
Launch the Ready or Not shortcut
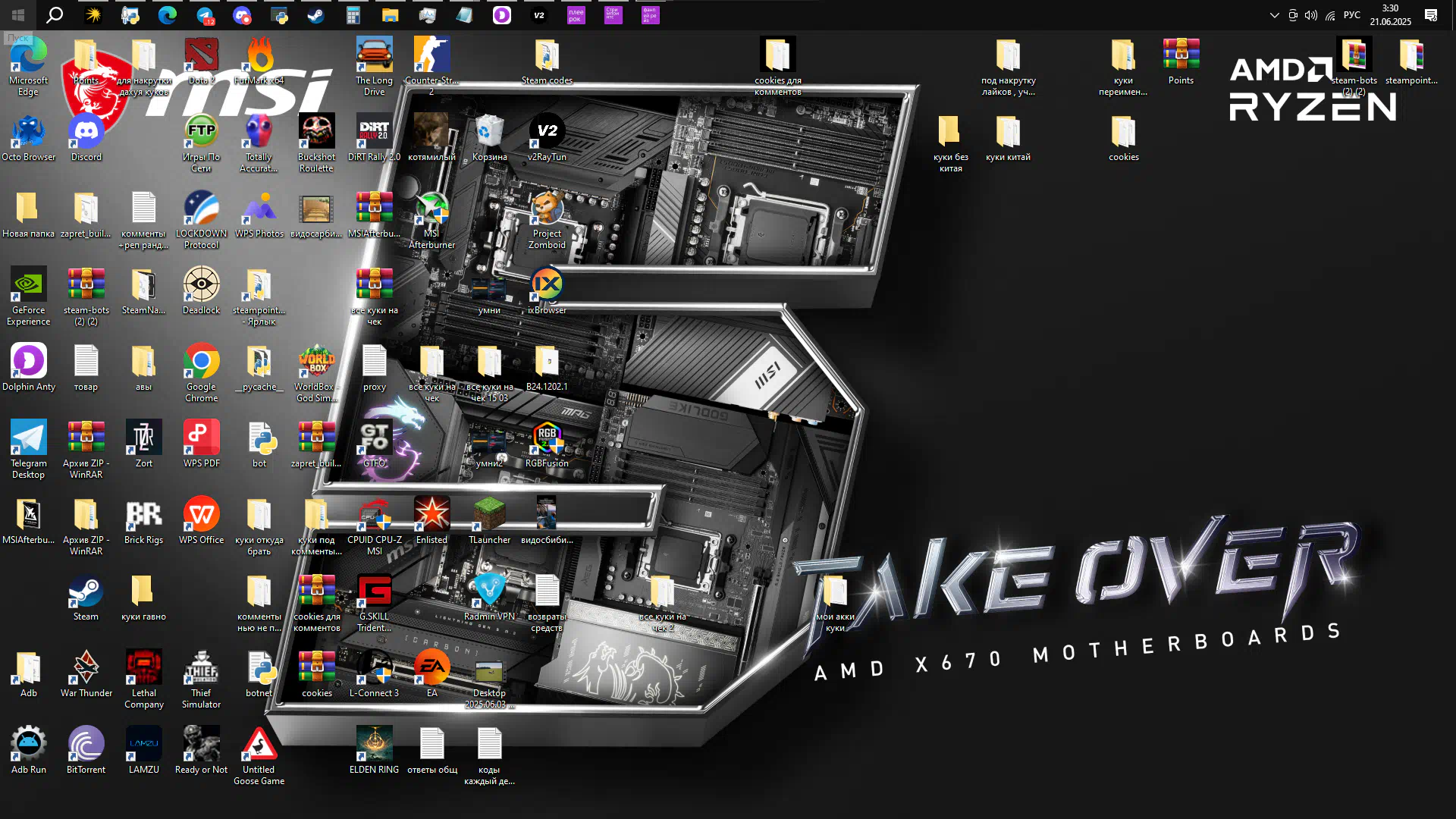[201, 750]
